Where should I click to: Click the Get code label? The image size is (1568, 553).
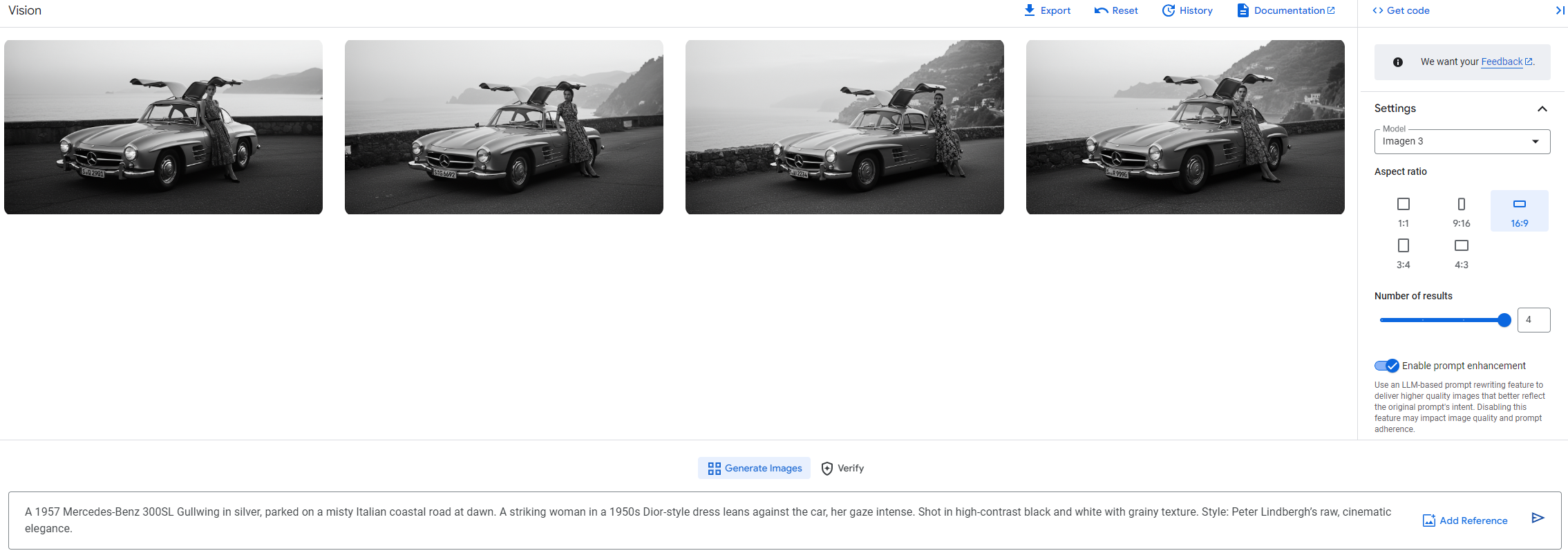(1408, 10)
